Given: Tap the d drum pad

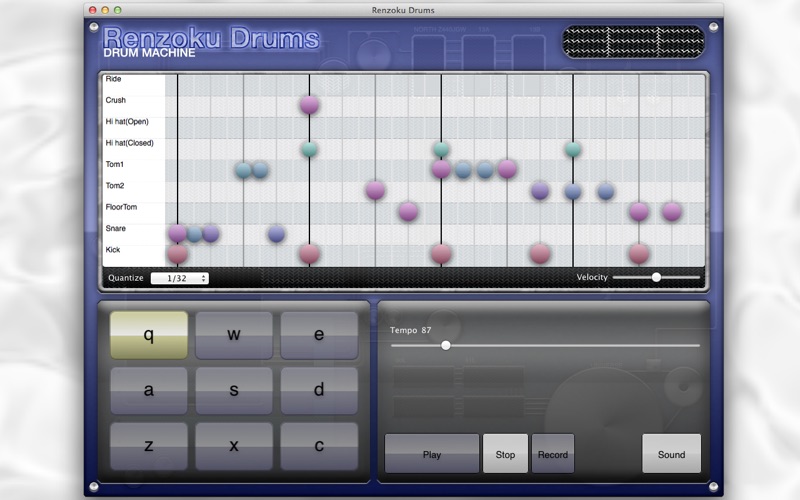Looking at the screenshot, I should coord(319,390).
